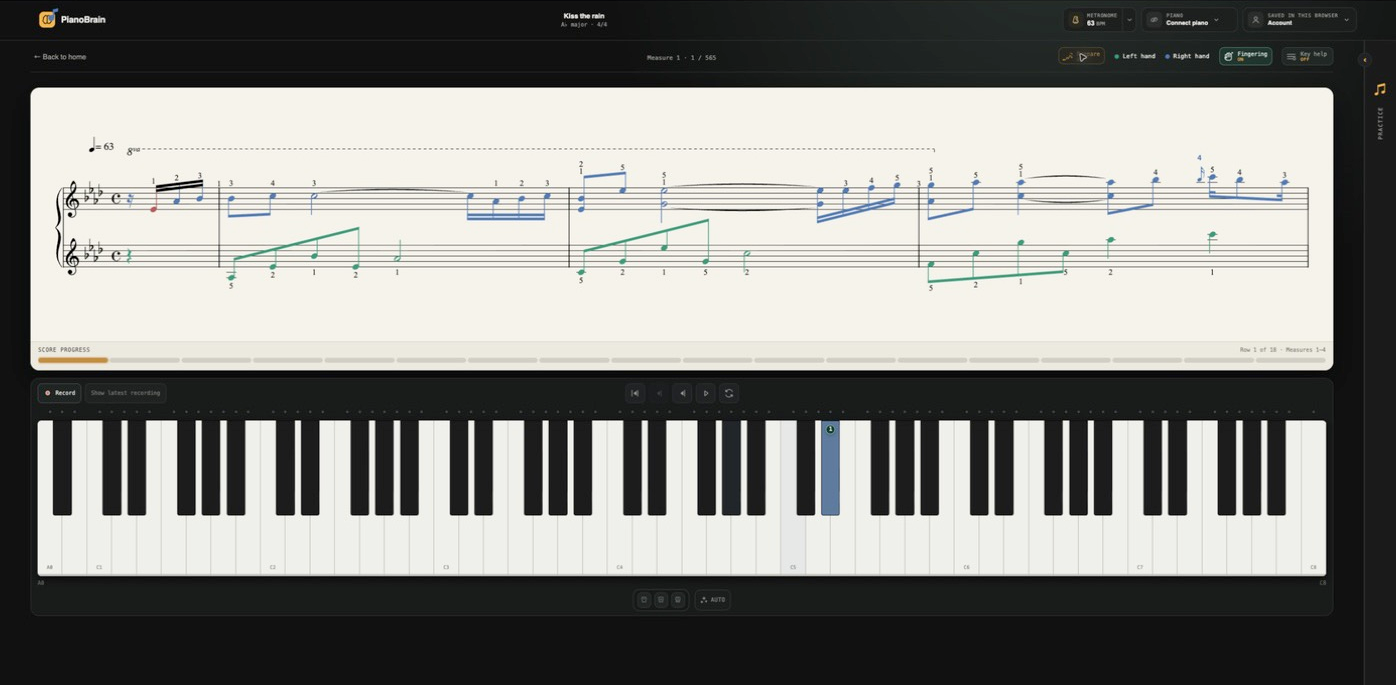
Task: Toggle Right hand visibility
Action: (x=1187, y=56)
